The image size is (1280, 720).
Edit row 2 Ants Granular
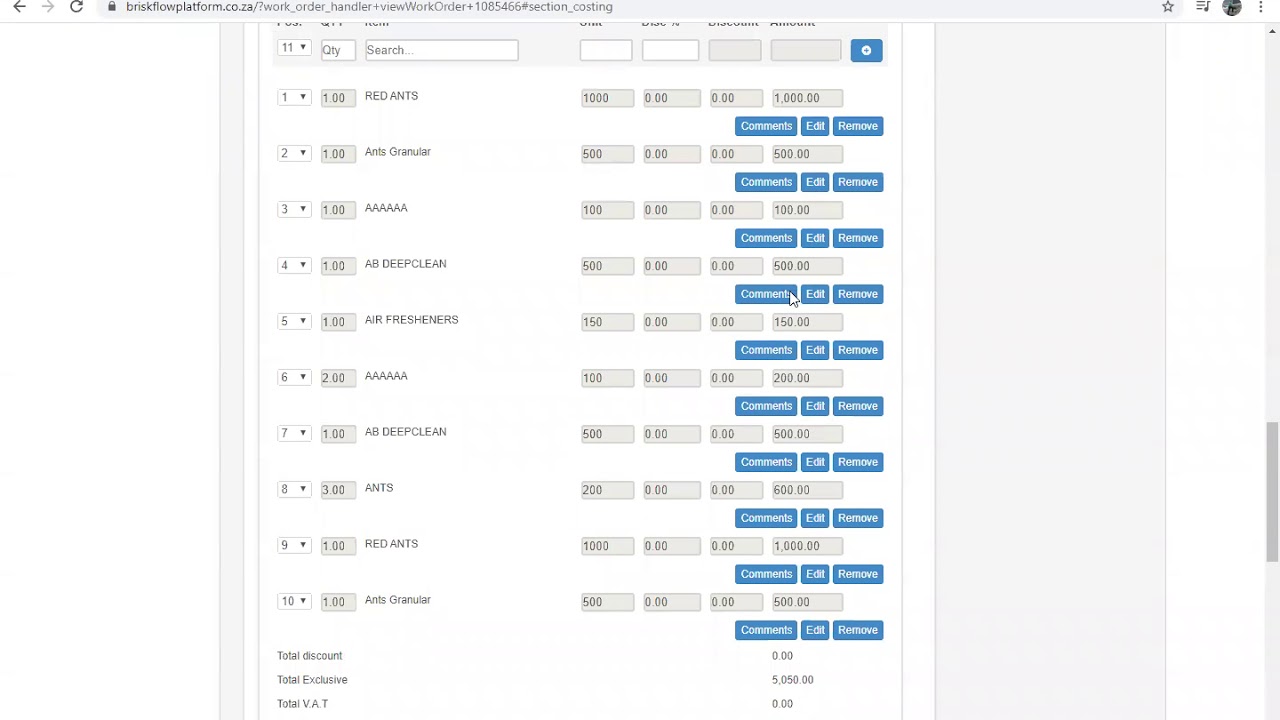point(815,182)
